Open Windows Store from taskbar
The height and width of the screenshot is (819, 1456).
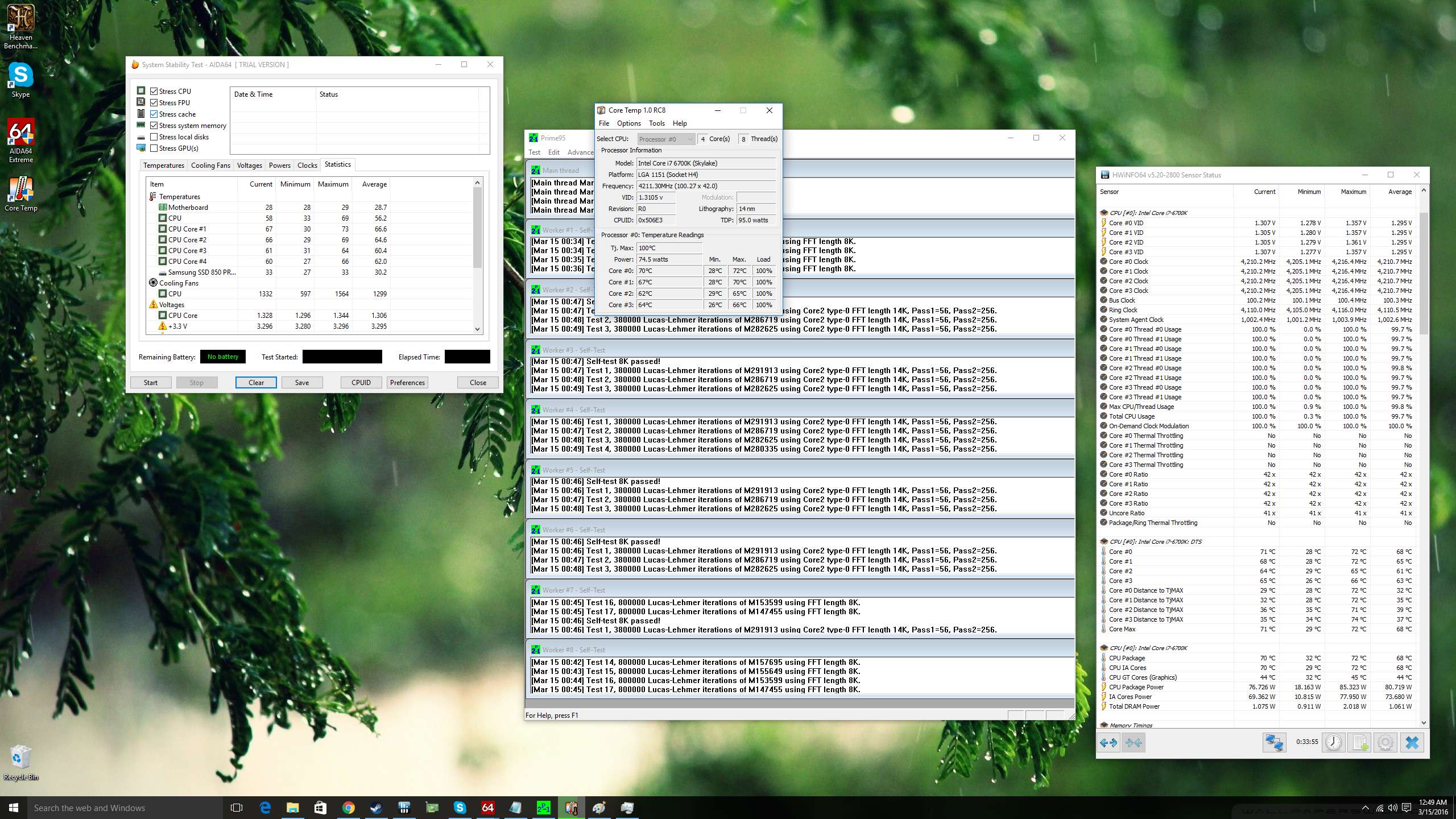(x=320, y=808)
